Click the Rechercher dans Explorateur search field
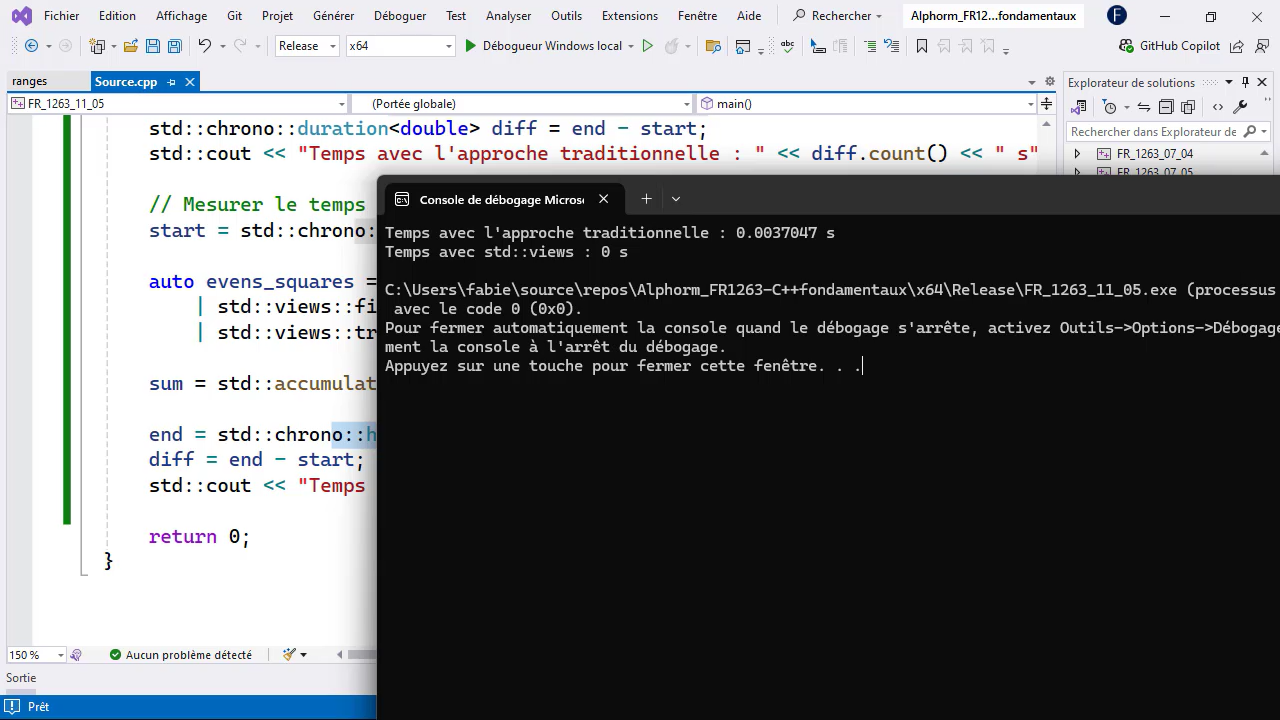The height and width of the screenshot is (720, 1280). point(1160,131)
